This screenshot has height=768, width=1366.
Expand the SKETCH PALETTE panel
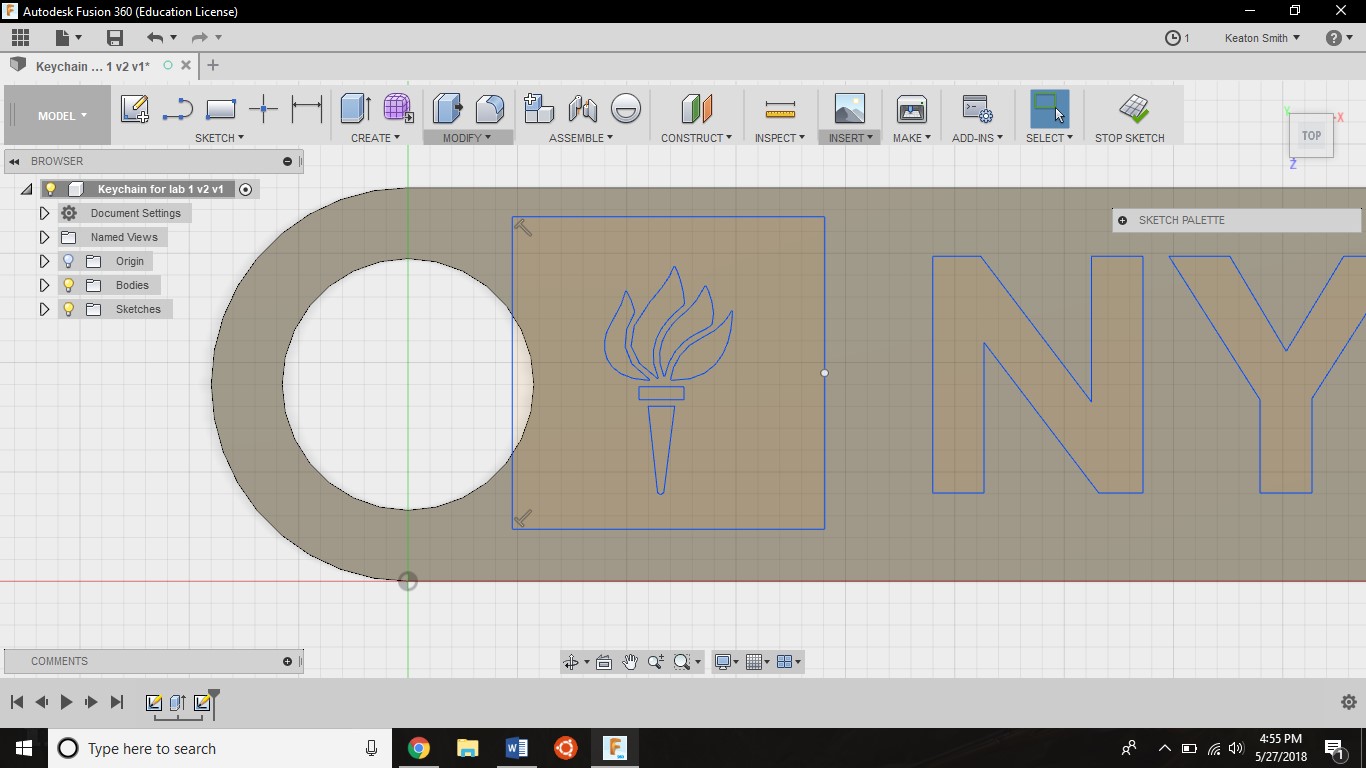[x=1123, y=220]
